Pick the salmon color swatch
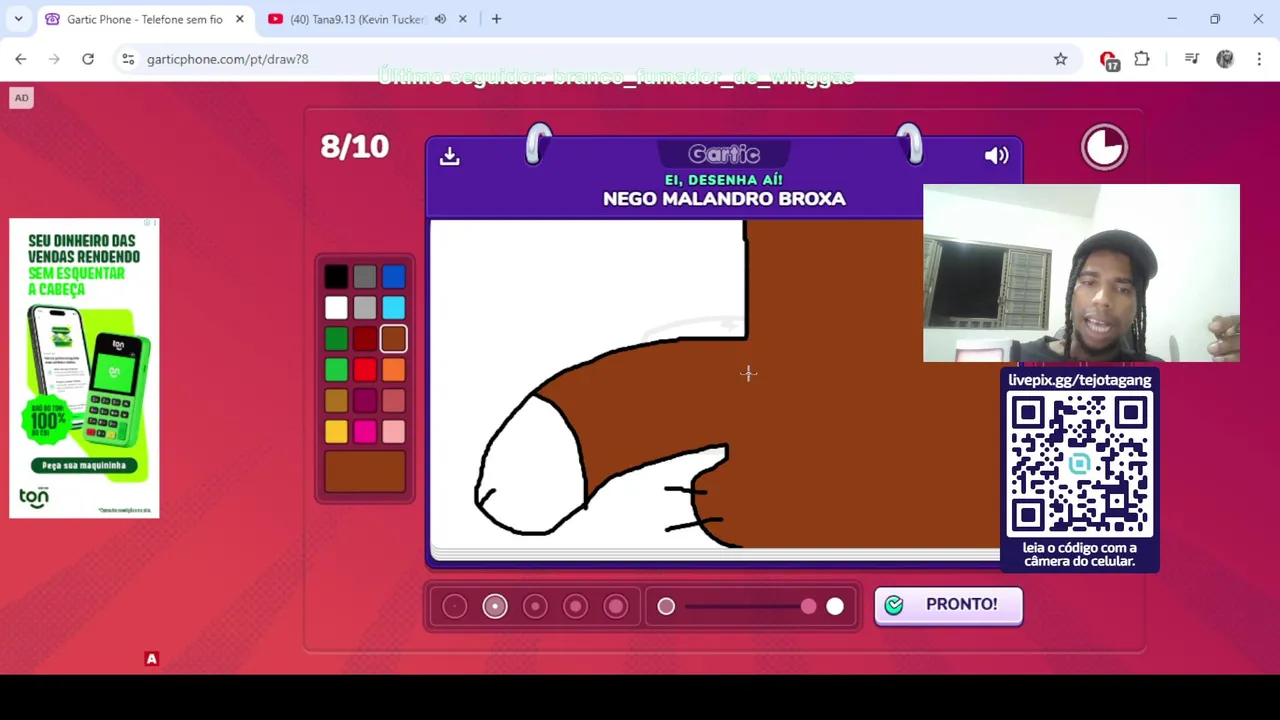Screen dimensions: 1280x720 click(x=393, y=401)
